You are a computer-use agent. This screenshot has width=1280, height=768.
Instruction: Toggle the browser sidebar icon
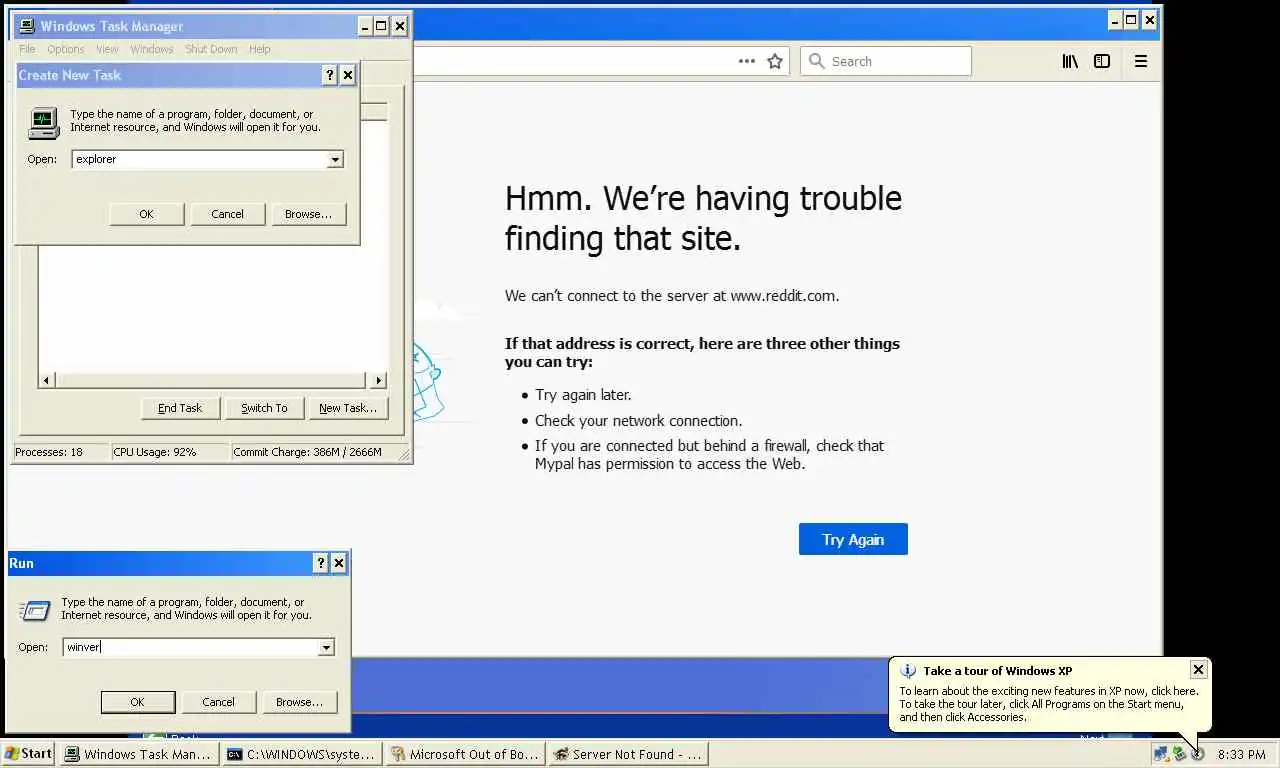1102,61
